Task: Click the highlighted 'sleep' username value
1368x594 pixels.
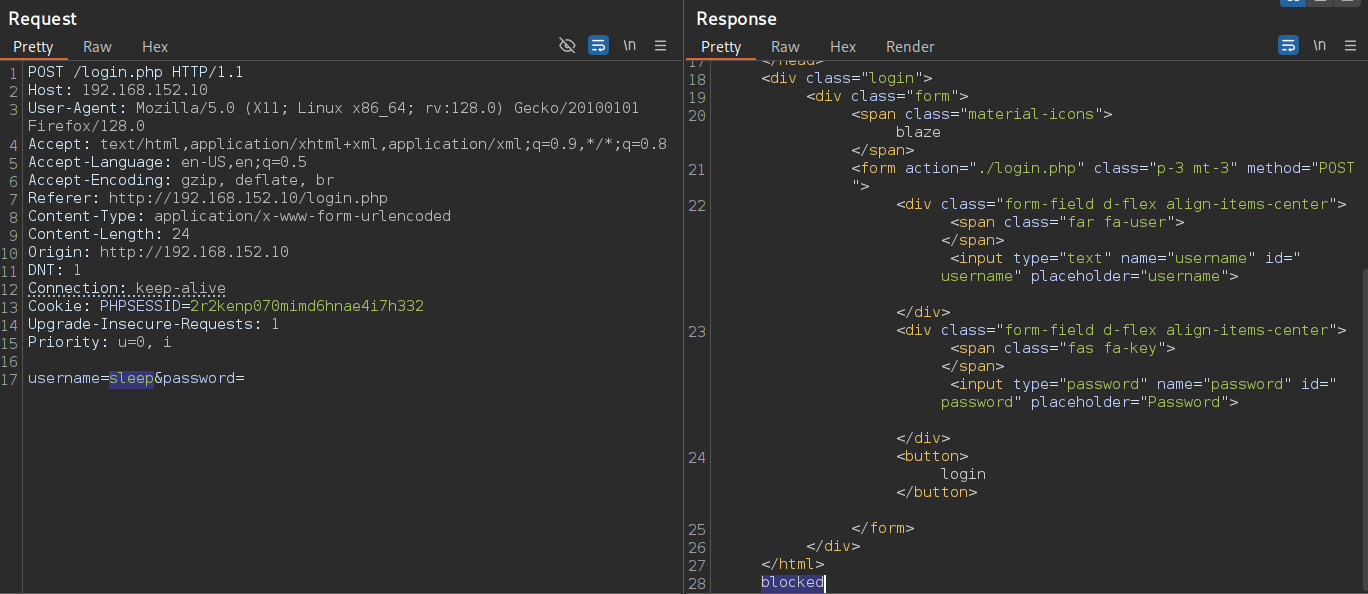Action: tap(131, 378)
